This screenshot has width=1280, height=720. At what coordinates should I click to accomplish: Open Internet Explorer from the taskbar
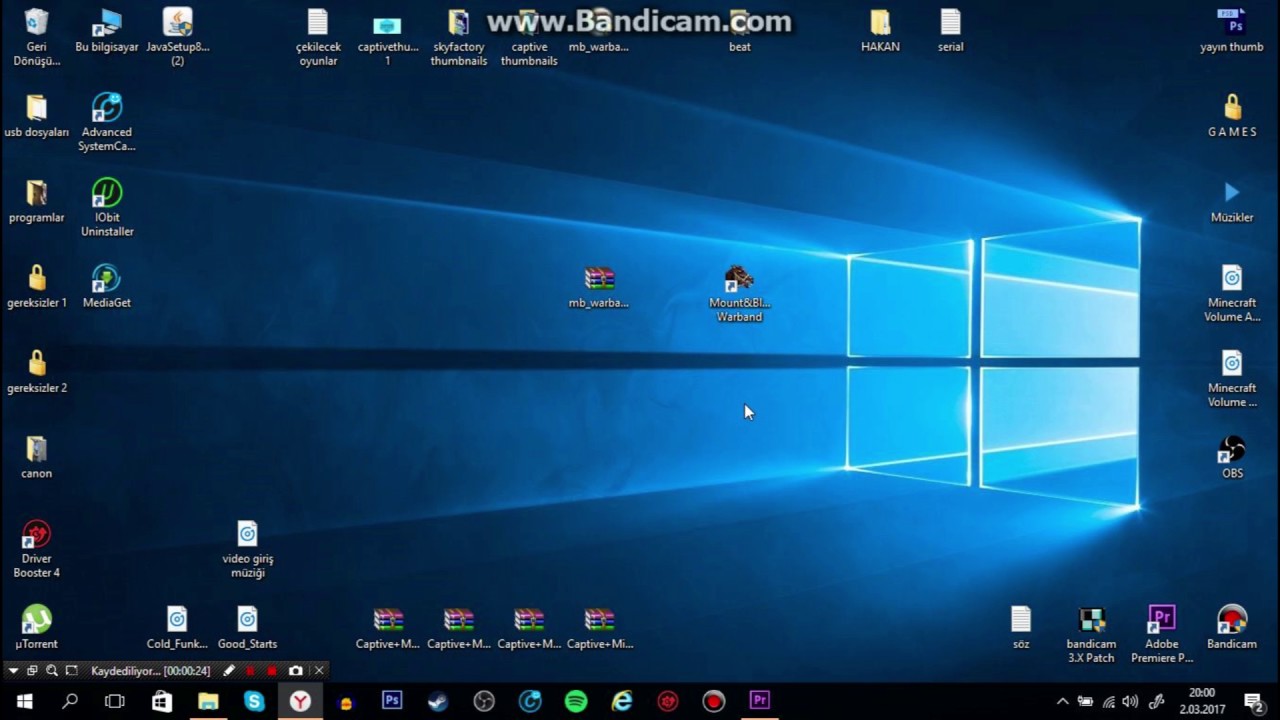coord(622,701)
